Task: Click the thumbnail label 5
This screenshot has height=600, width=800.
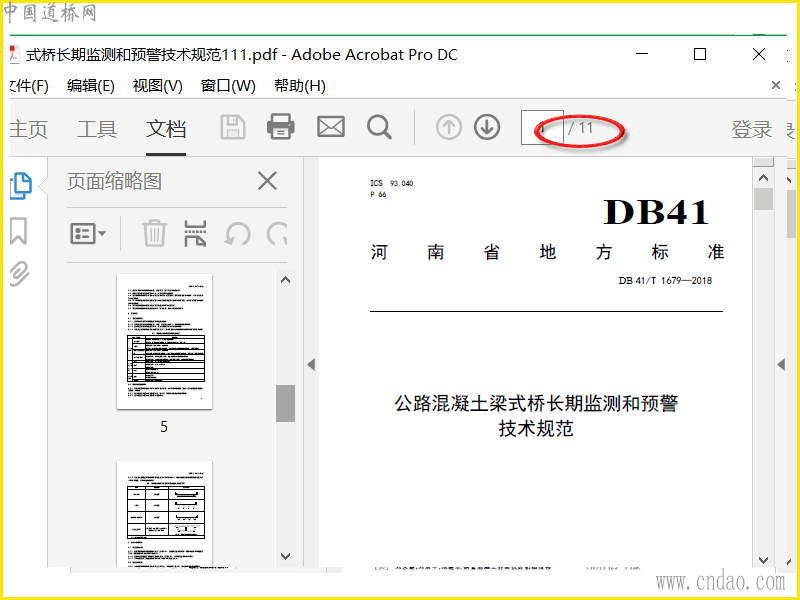Action: click(x=164, y=427)
